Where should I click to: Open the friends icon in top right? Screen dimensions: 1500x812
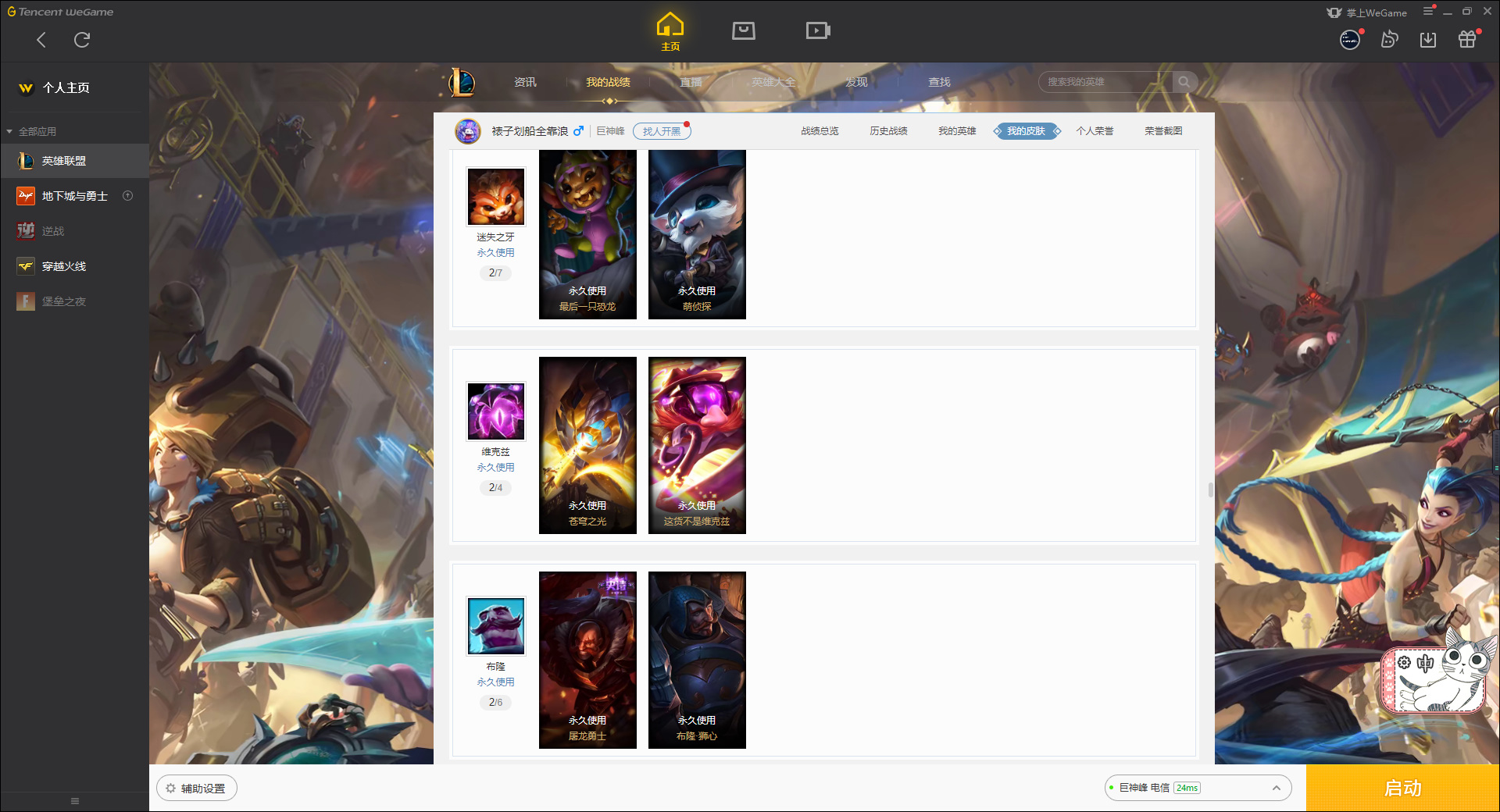[1389, 39]
